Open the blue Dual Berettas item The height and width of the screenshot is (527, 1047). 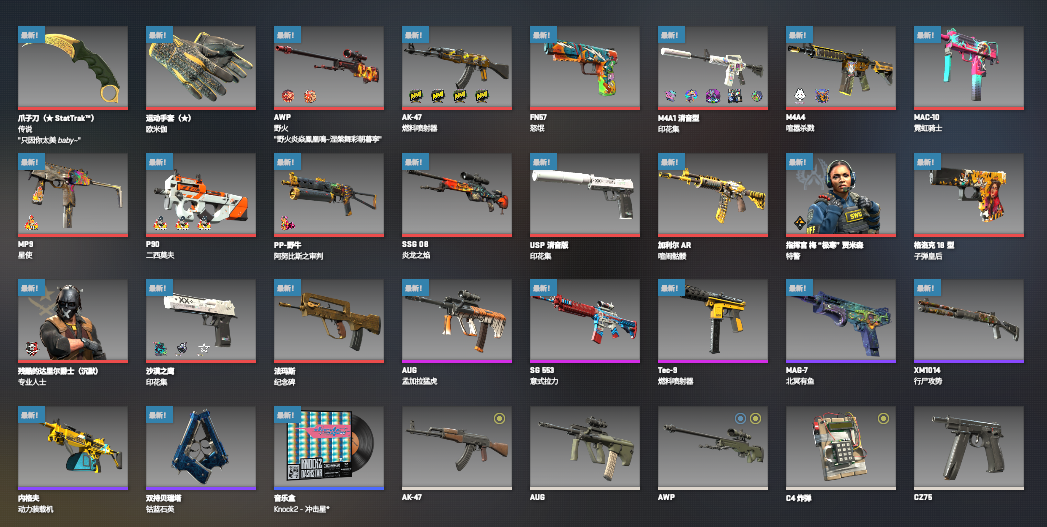(x=201, y=448)
